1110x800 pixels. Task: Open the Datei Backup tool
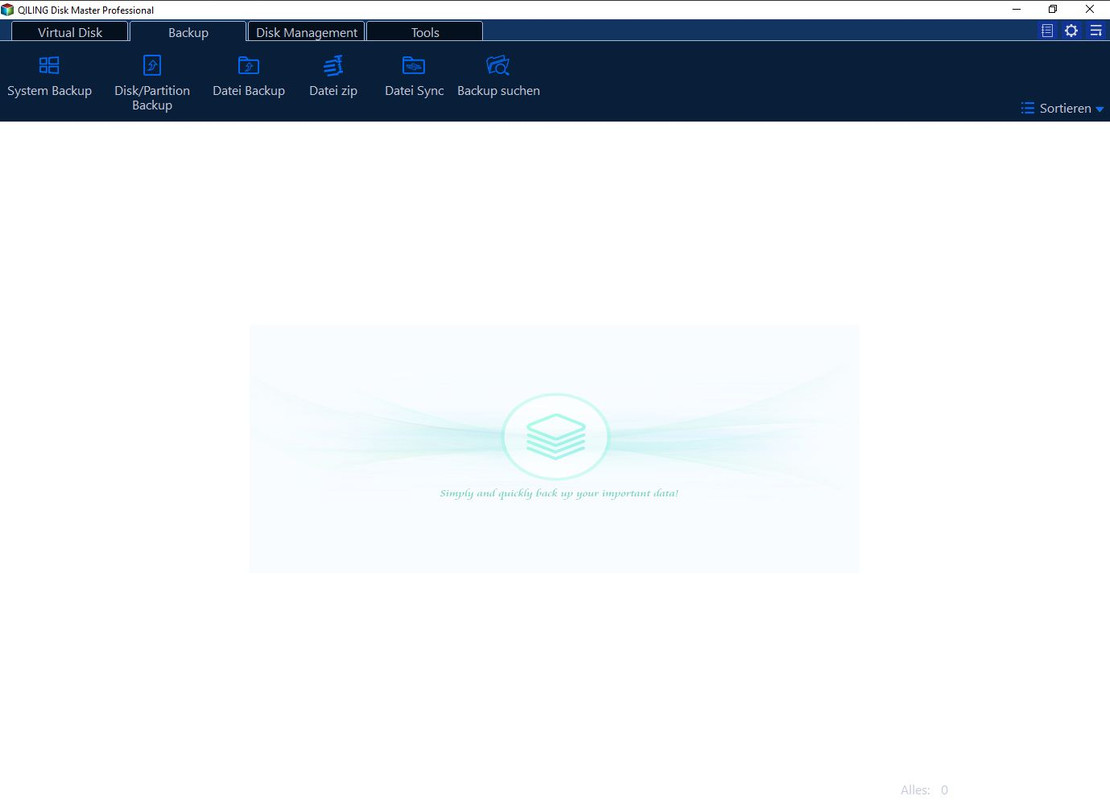248,76
